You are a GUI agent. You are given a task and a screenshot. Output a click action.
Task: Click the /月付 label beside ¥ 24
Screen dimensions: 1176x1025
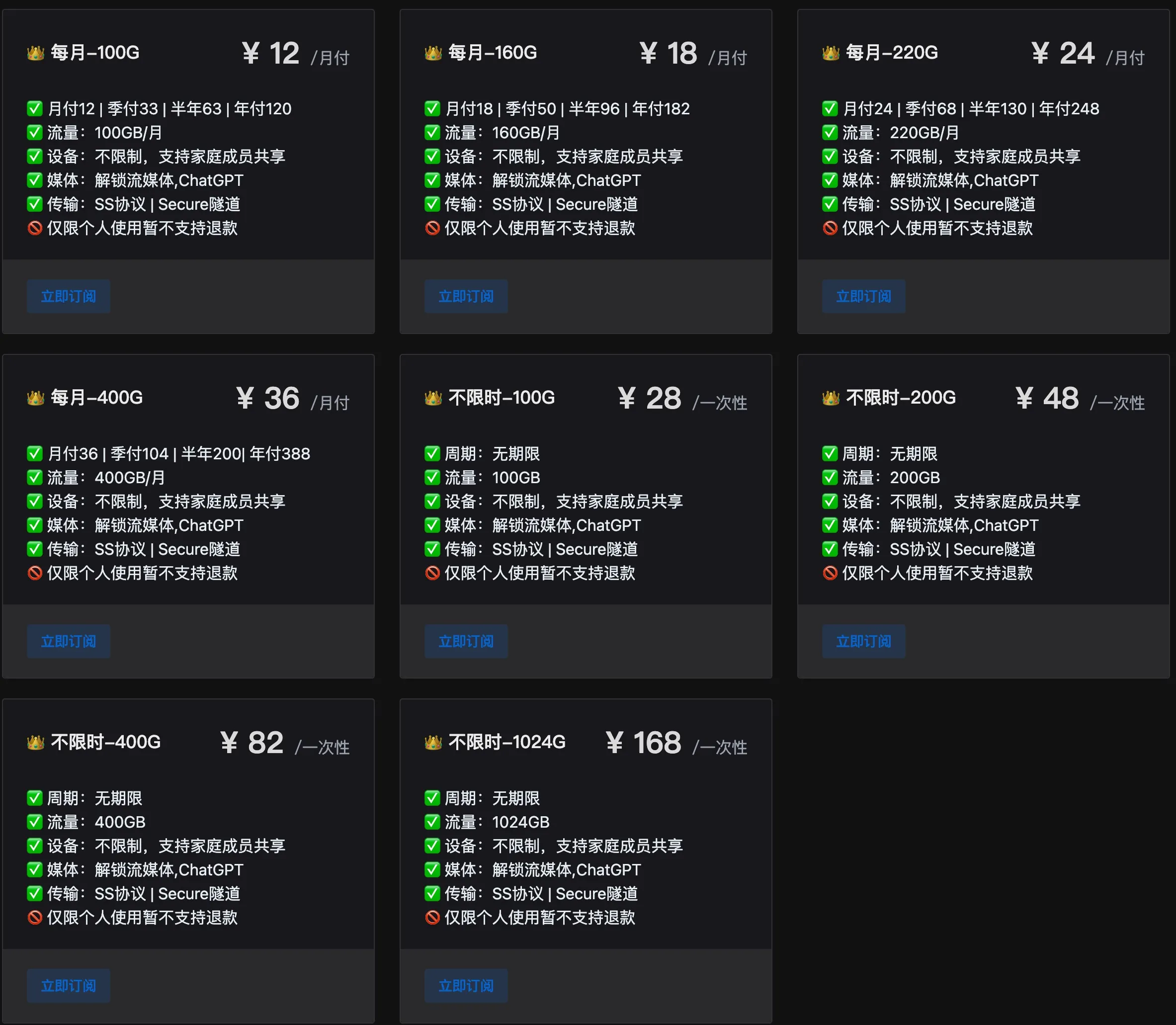(1124, 58)
